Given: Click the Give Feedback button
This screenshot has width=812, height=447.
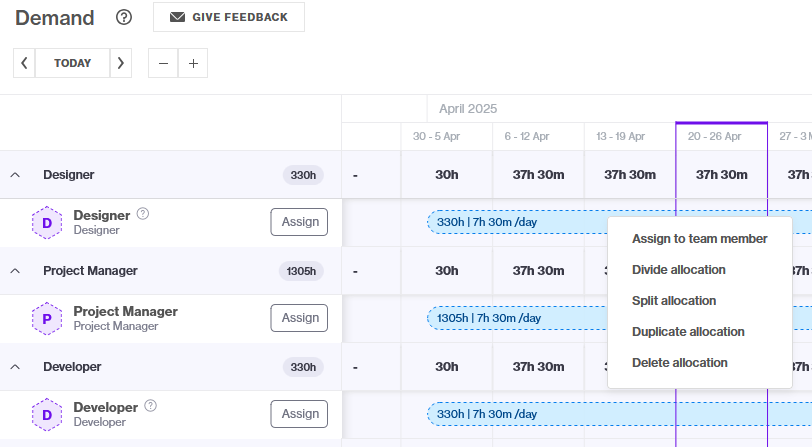Looking at the screenshot, I should (229, 17).
